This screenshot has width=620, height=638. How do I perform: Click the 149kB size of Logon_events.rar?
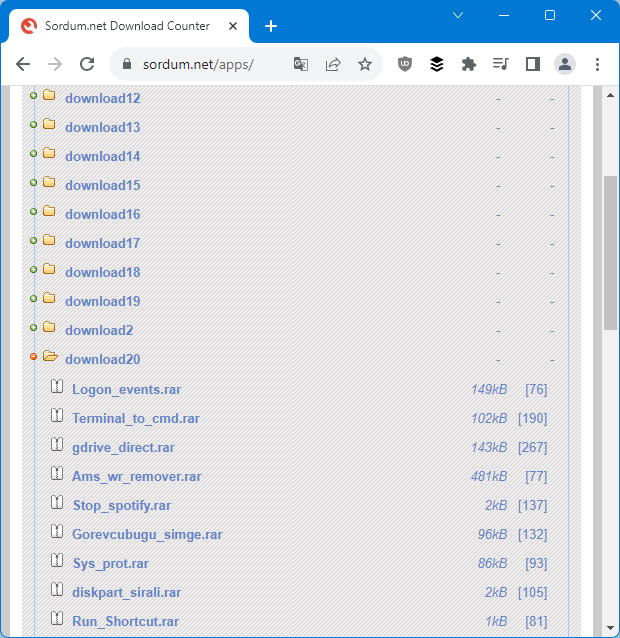tap(489, 389)
